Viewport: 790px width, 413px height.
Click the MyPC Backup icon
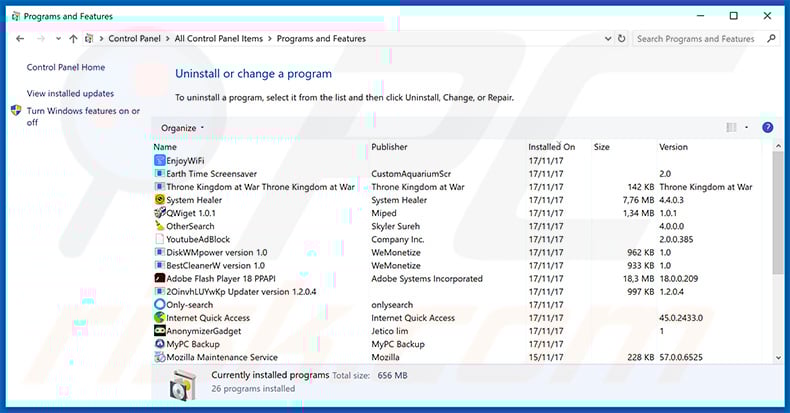tap(160, 344)
